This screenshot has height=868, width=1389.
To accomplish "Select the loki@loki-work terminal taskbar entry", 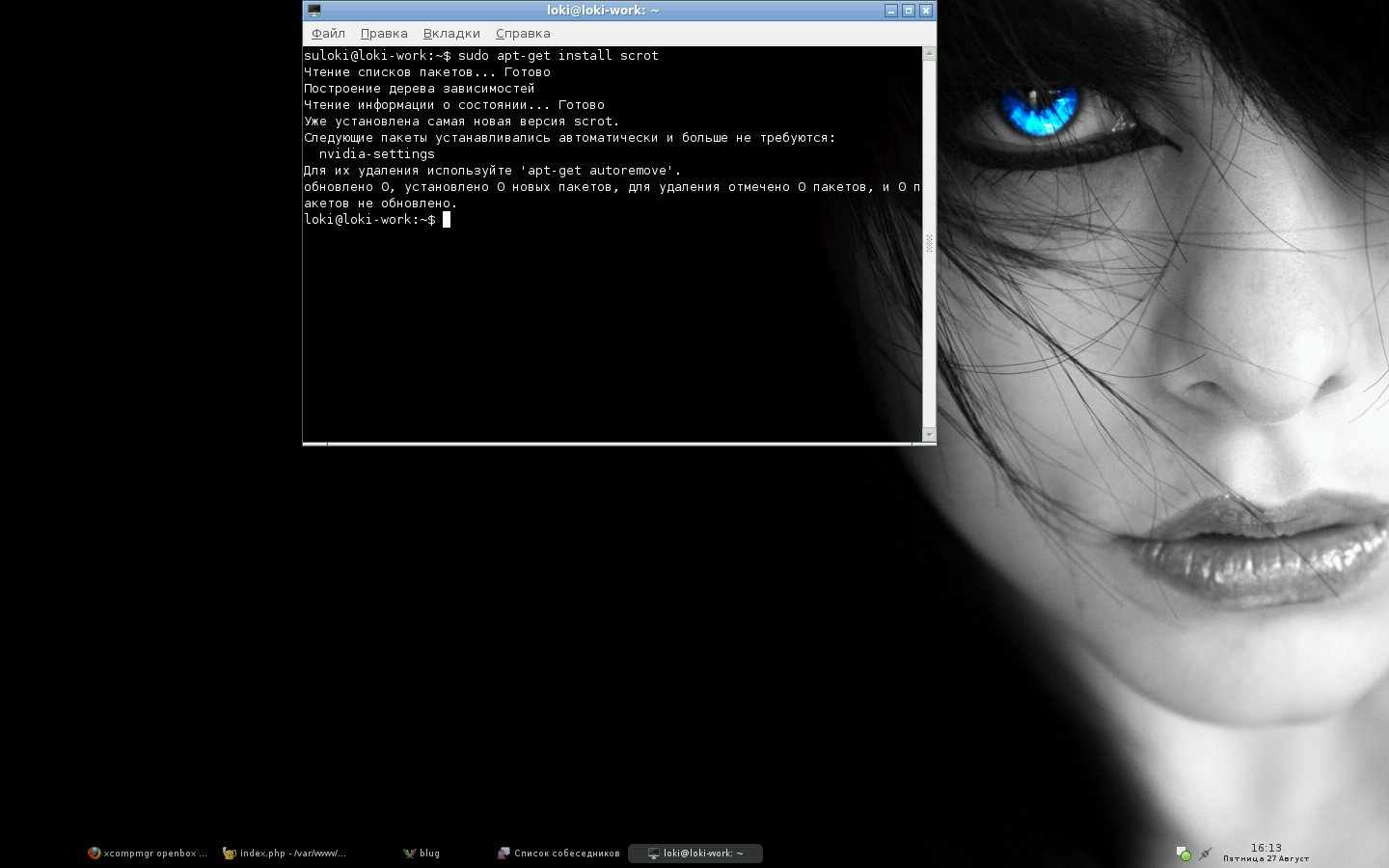I will point(694,853).
